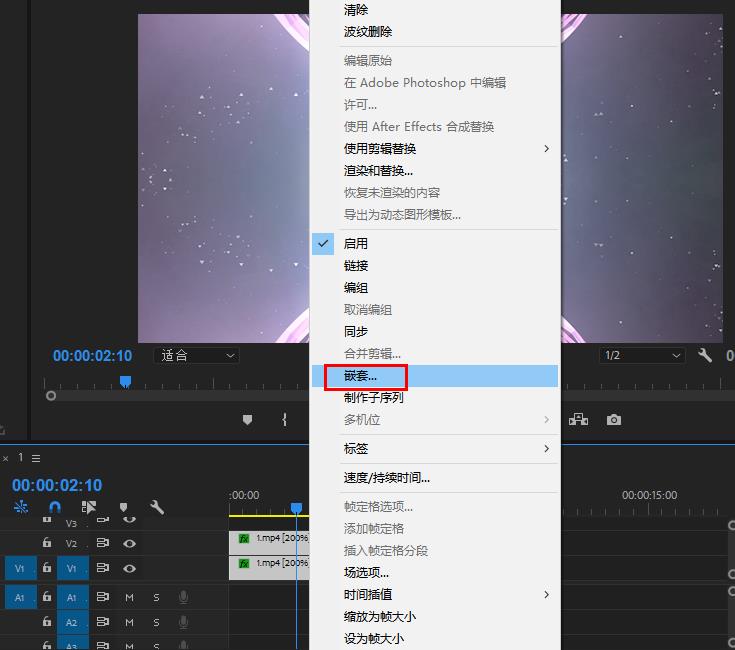Enable voice-over record on A1
The image size is (735, 650).
pos(184,597)
